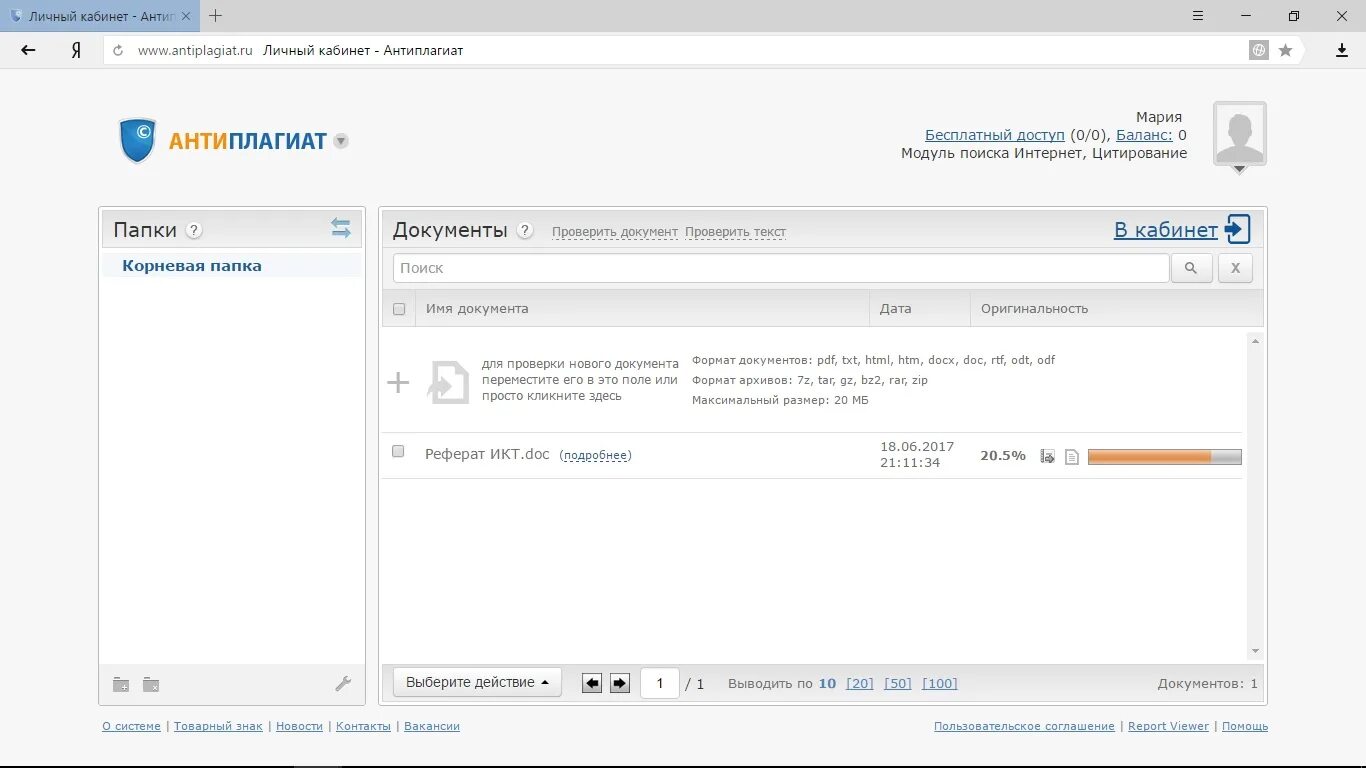Screen dimensions: 1366x768
Task: Open the report icon next to 20.5%
Action: [1047, 456]
